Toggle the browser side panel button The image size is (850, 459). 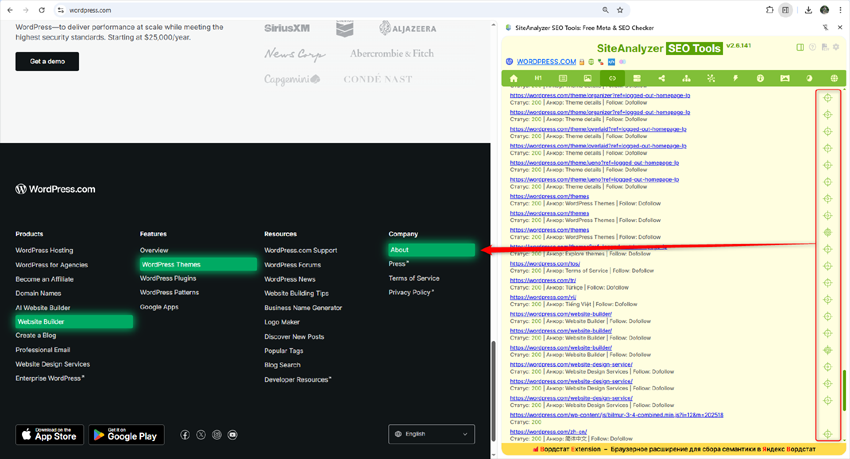coord(785,10)
